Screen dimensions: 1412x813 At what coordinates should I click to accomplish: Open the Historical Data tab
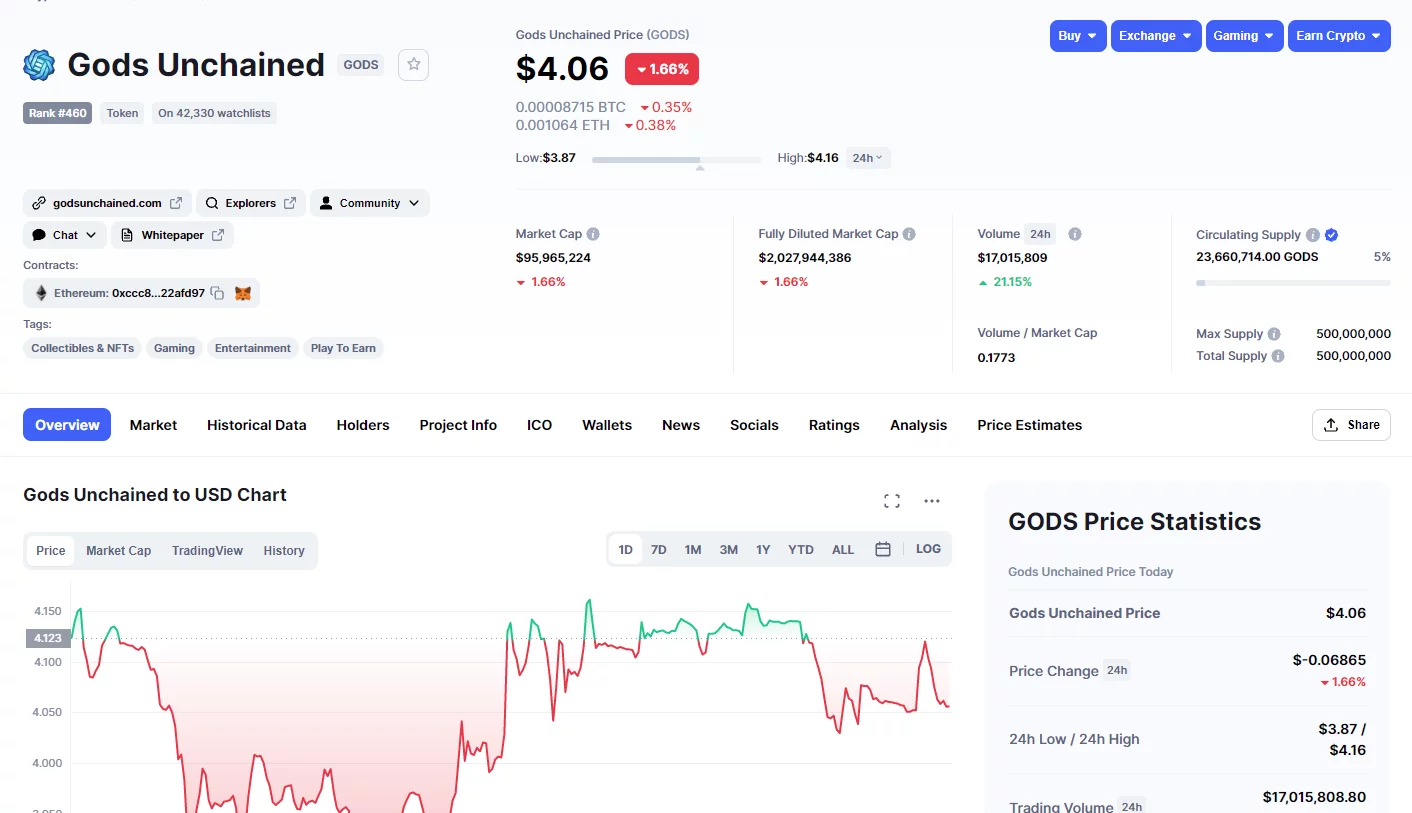257,425
